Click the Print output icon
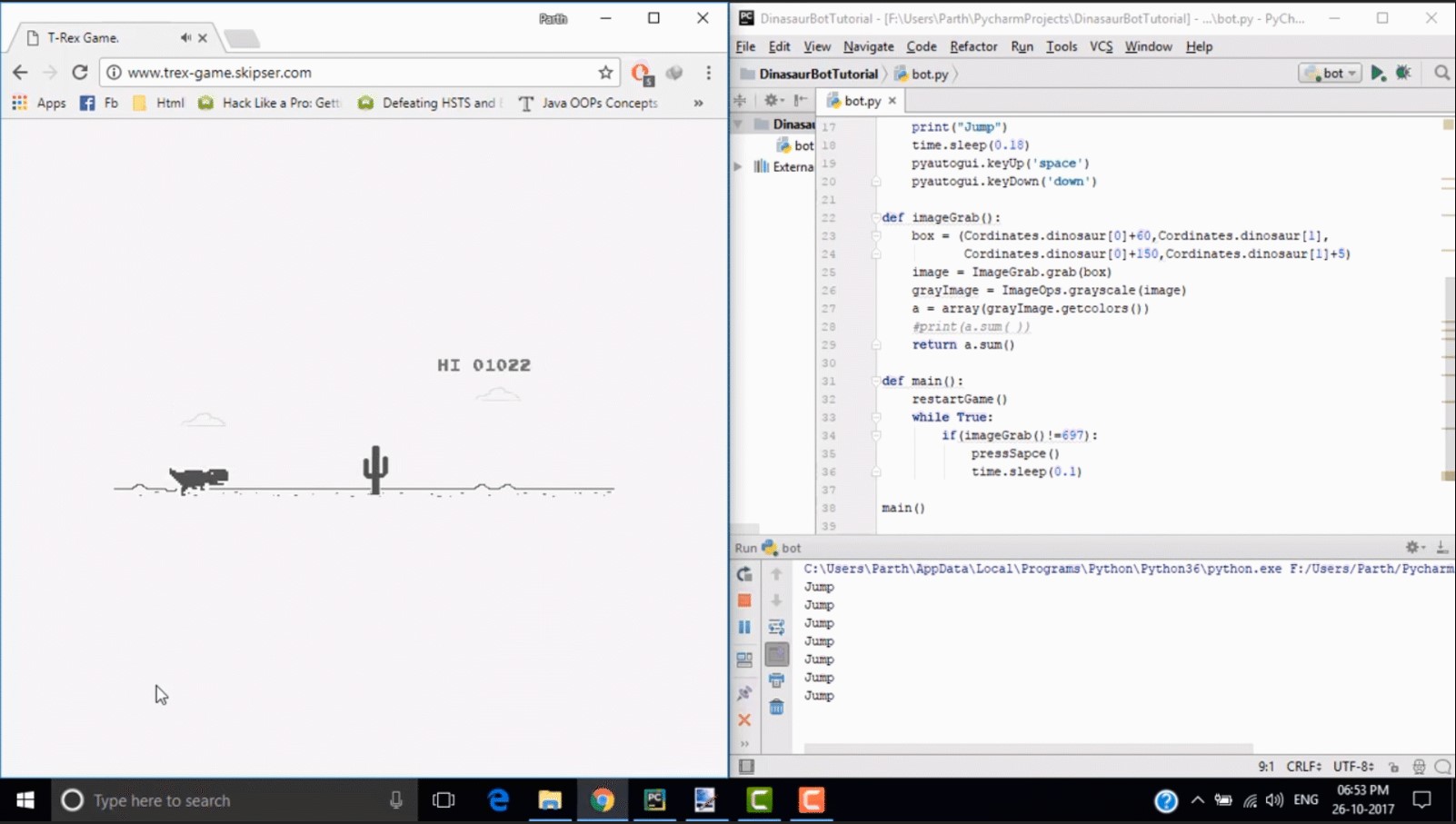The image size is (1456, 824). tap(776, 680)
